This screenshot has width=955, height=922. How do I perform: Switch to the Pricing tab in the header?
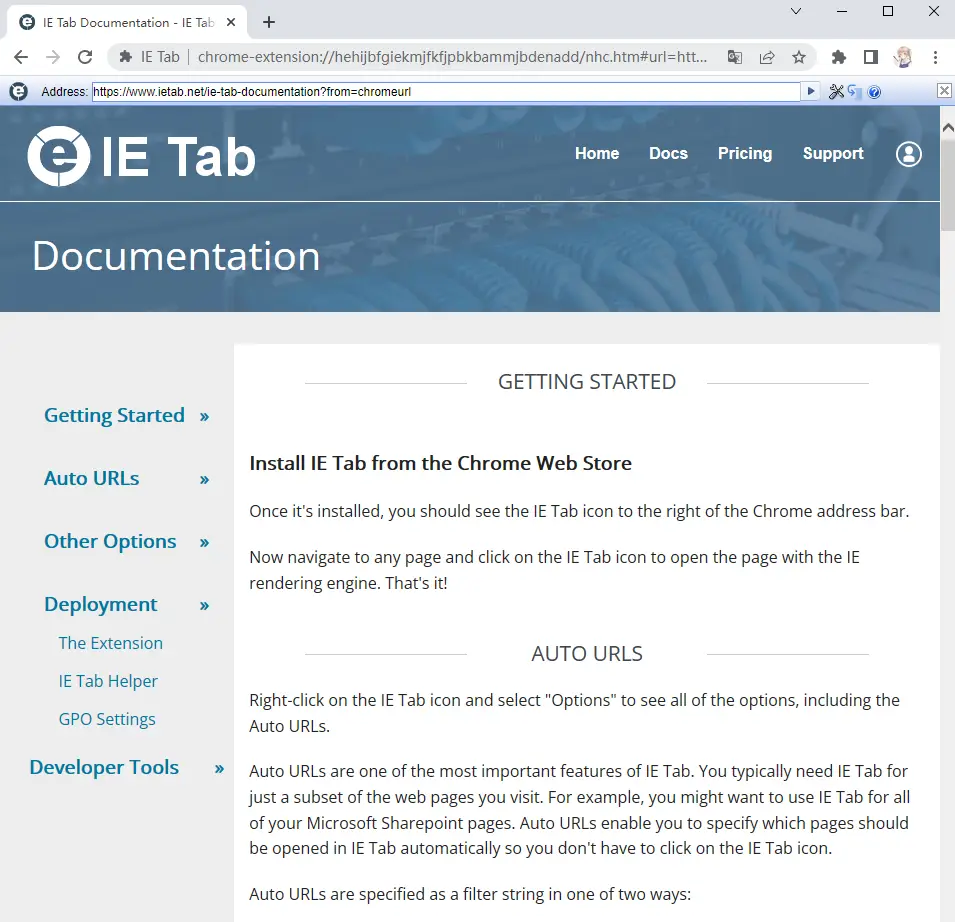click(745, 154)
